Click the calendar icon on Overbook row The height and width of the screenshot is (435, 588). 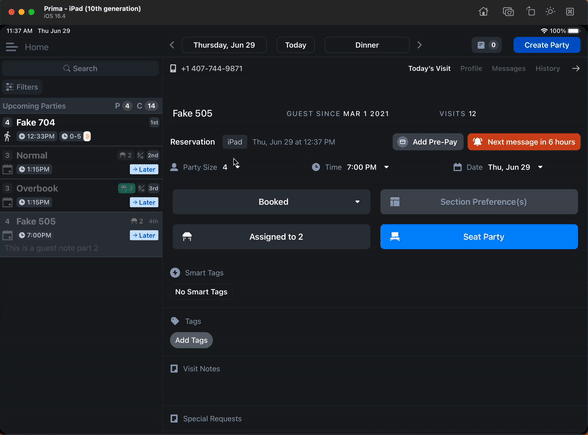(8, 202)
